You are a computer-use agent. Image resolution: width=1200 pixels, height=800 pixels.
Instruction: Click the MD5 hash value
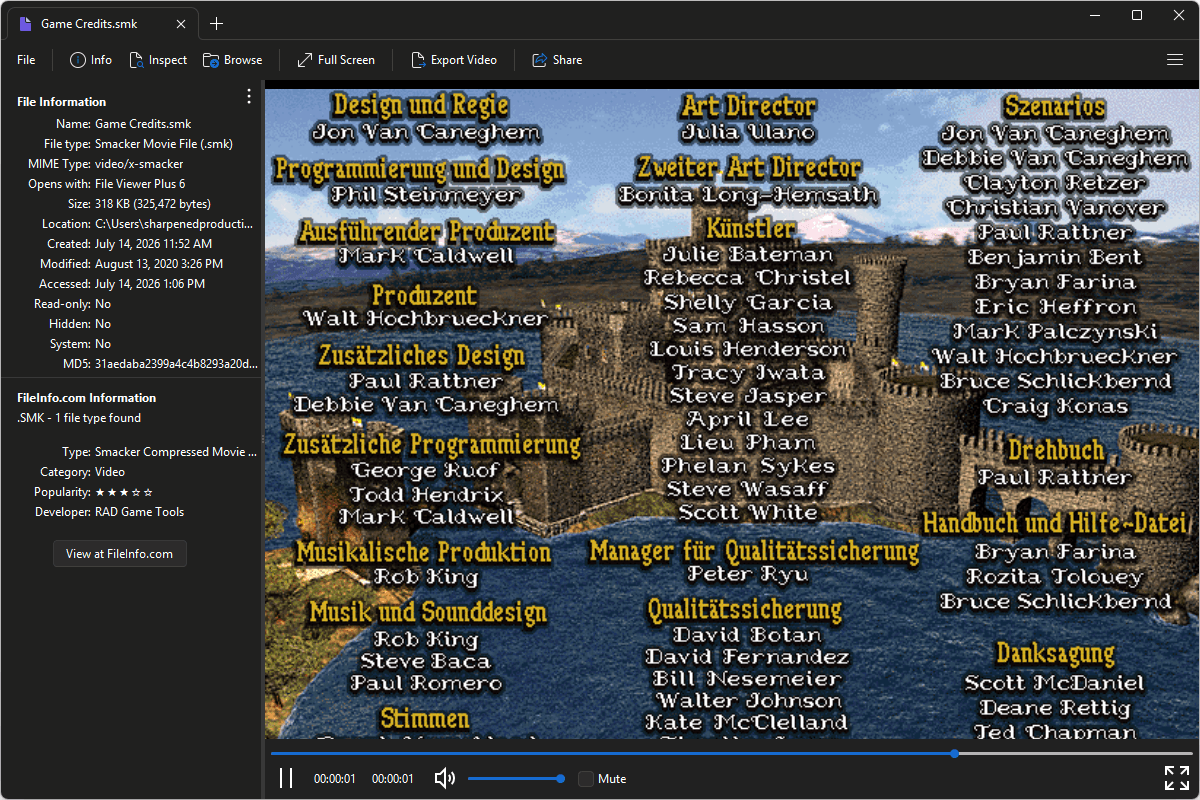(x=176, y=364)
